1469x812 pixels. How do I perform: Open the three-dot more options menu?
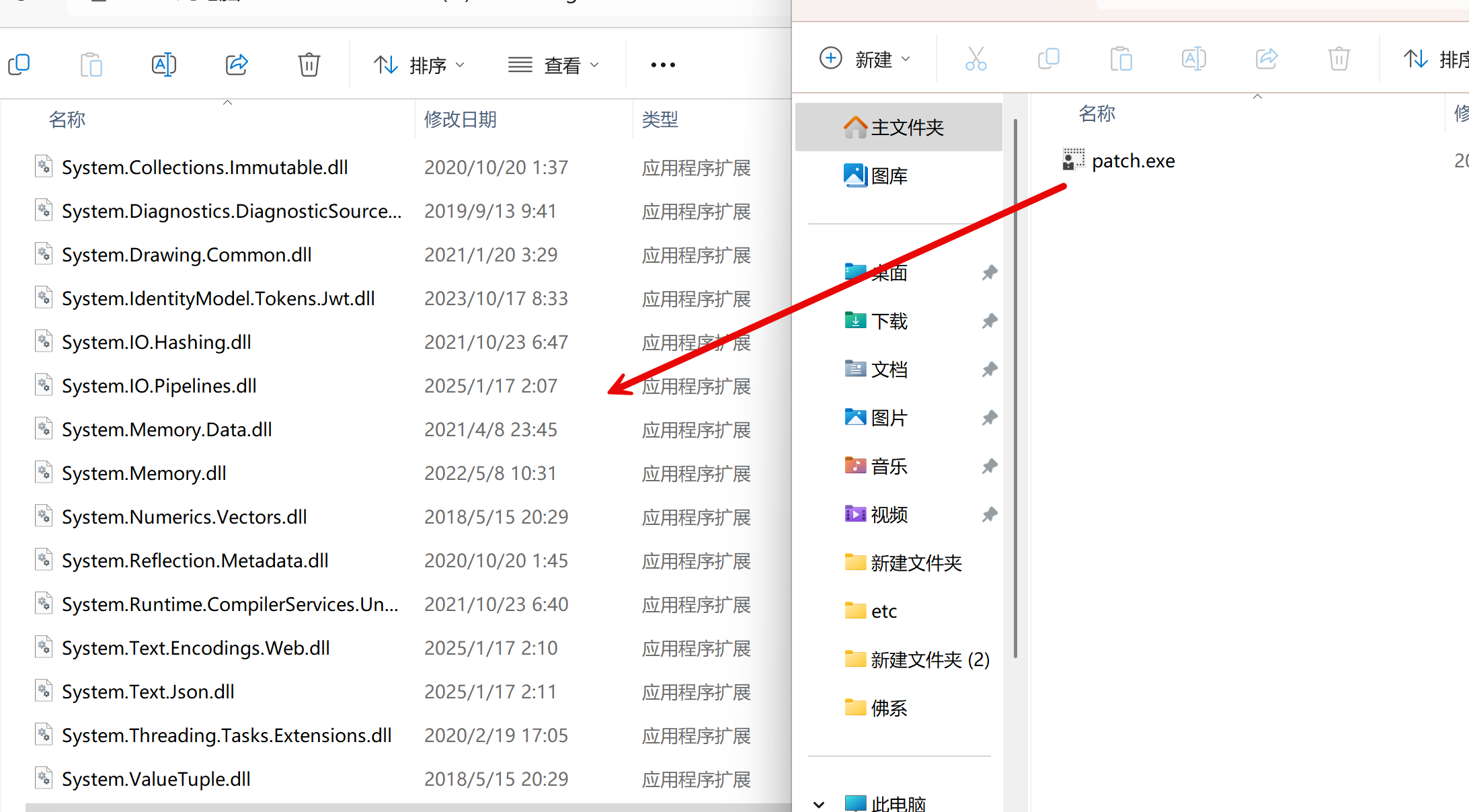point(663,65)
